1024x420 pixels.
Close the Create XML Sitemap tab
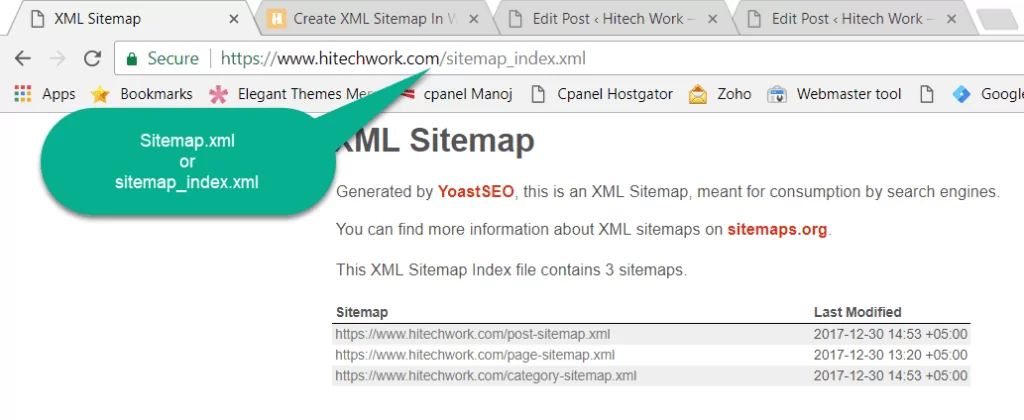474,19
